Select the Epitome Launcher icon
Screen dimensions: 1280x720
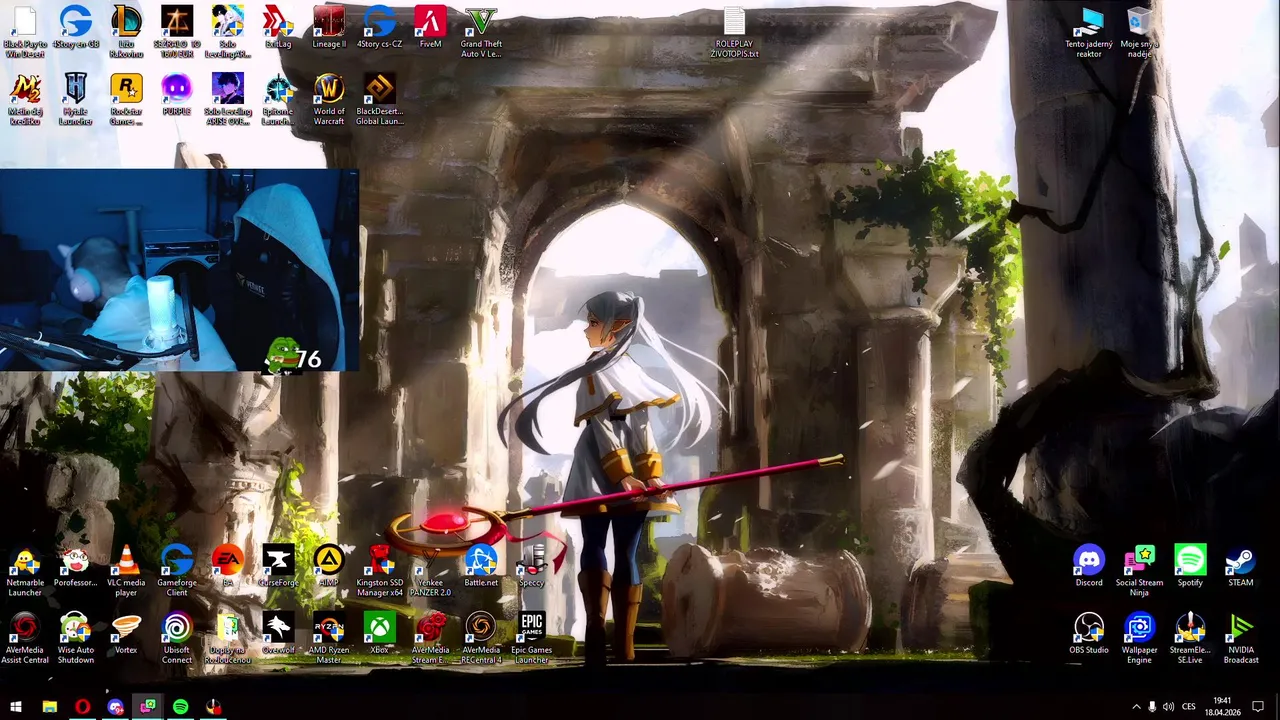pos(278,100)
